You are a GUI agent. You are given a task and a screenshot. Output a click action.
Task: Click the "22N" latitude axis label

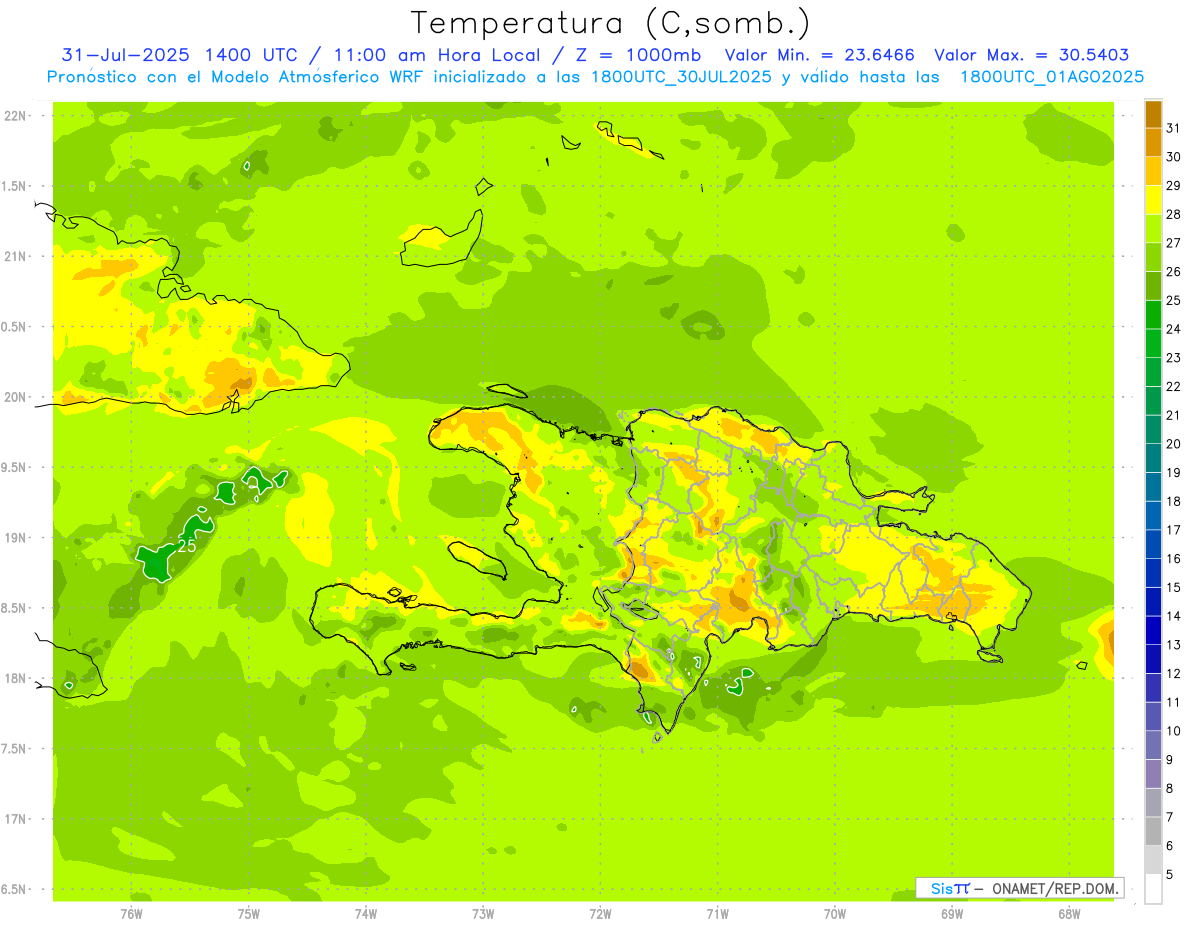(x=15, y=116)
